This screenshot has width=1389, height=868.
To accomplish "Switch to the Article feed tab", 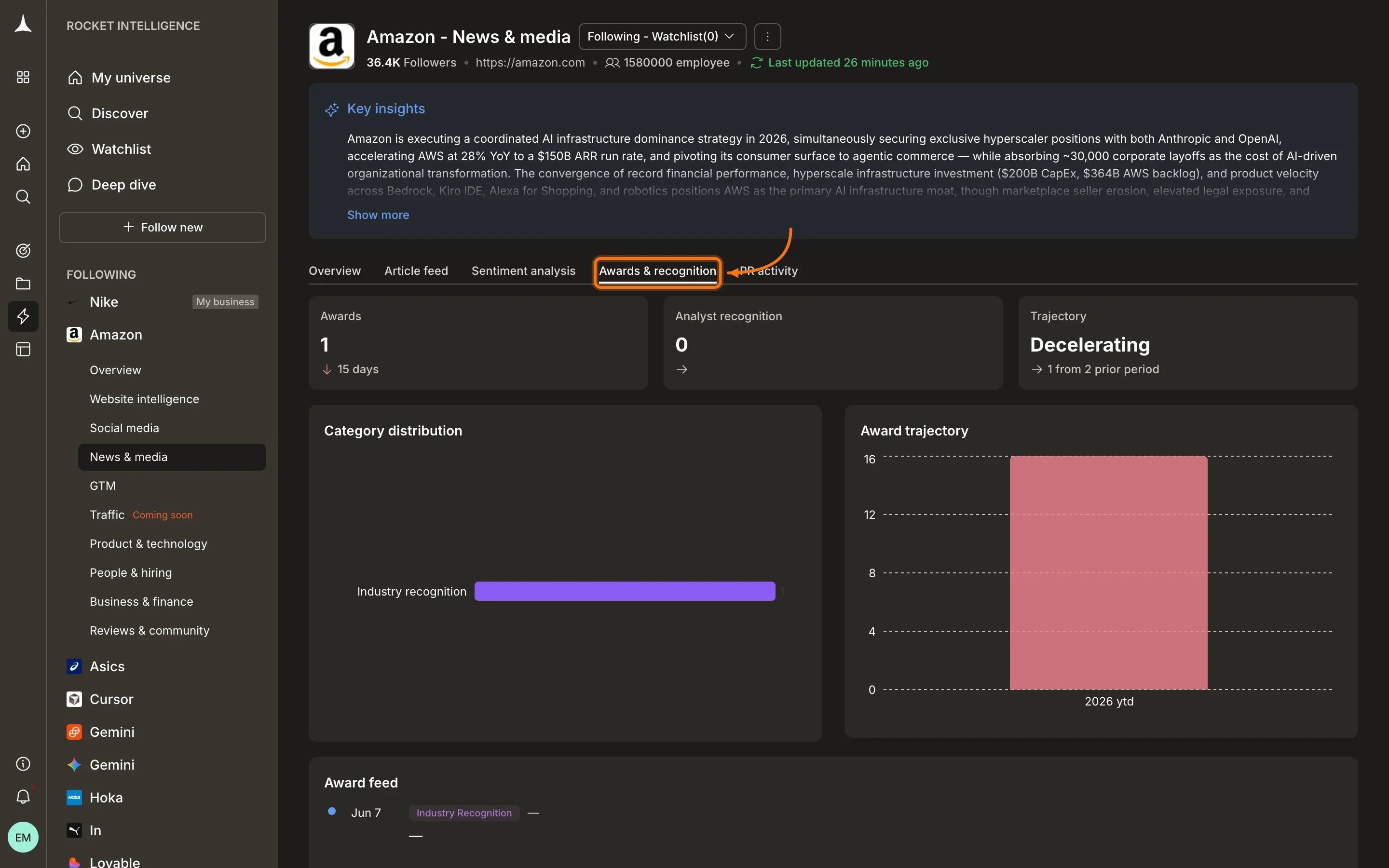I will (416, 271).
